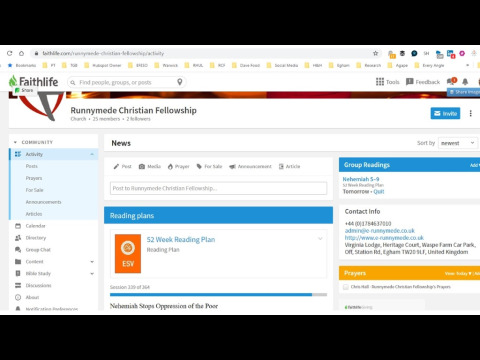Image resolution: width=480 pixels, height=360 pixels.
Task: Open the admin email address link
Action: pyautogui.click(x=380, y=231)
